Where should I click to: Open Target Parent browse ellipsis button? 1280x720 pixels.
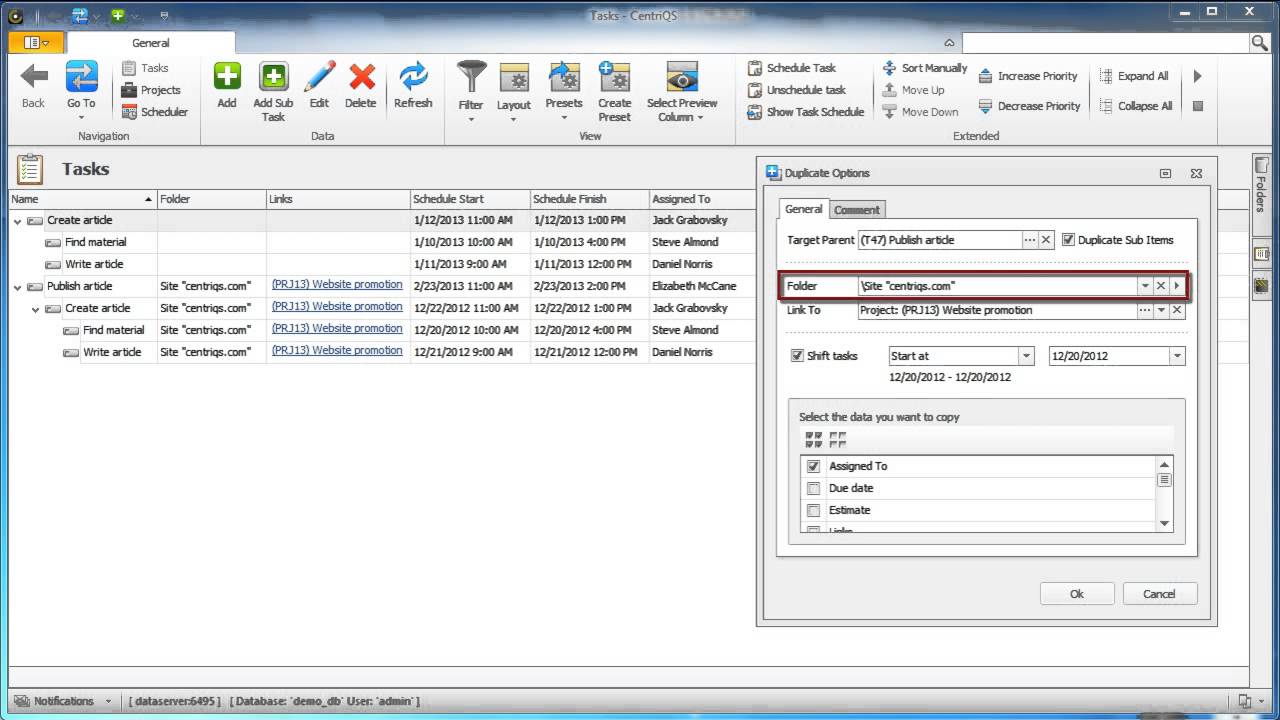(1030, 240)
